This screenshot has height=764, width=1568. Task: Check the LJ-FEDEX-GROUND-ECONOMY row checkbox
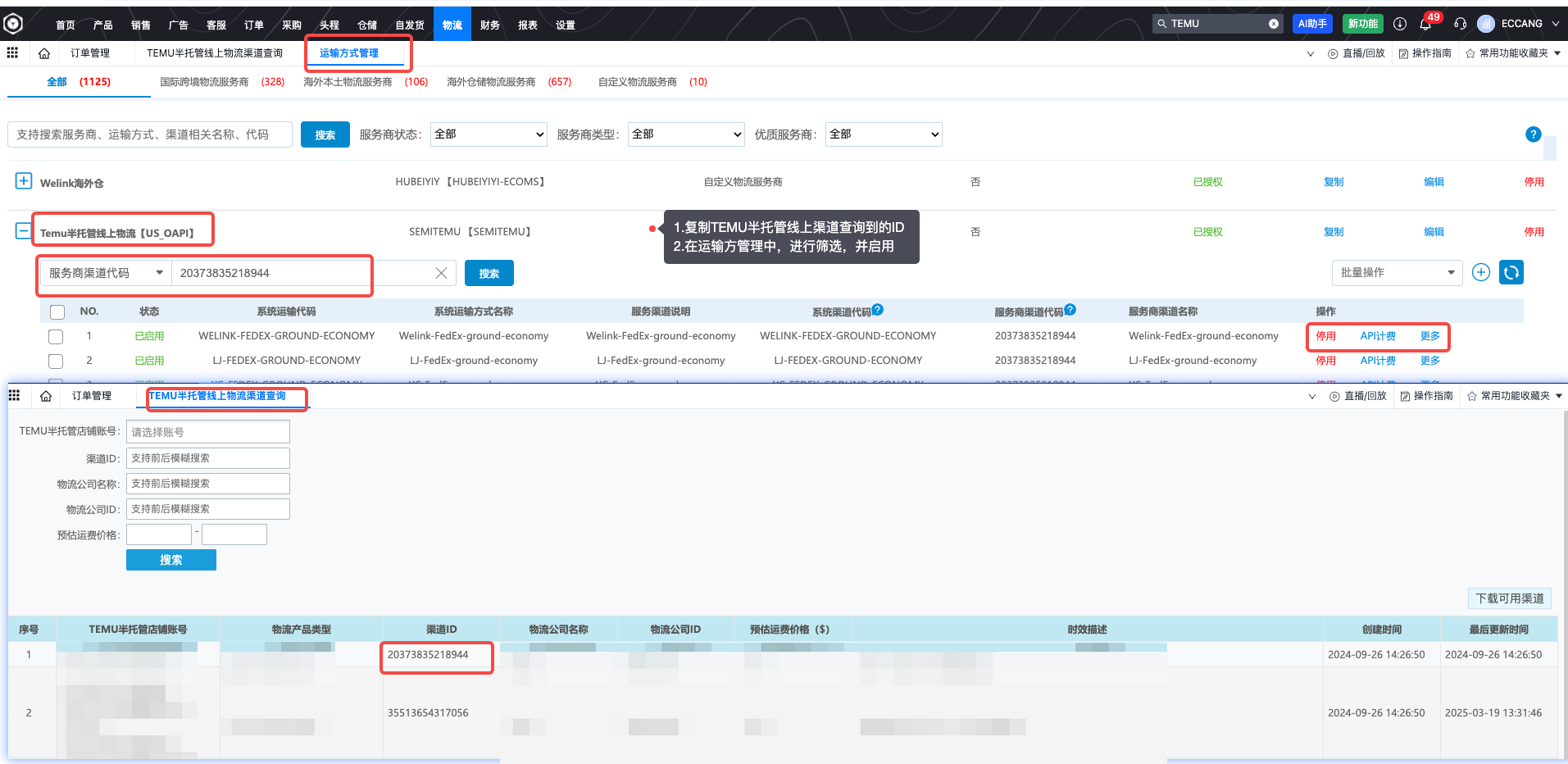pos(55,361)
